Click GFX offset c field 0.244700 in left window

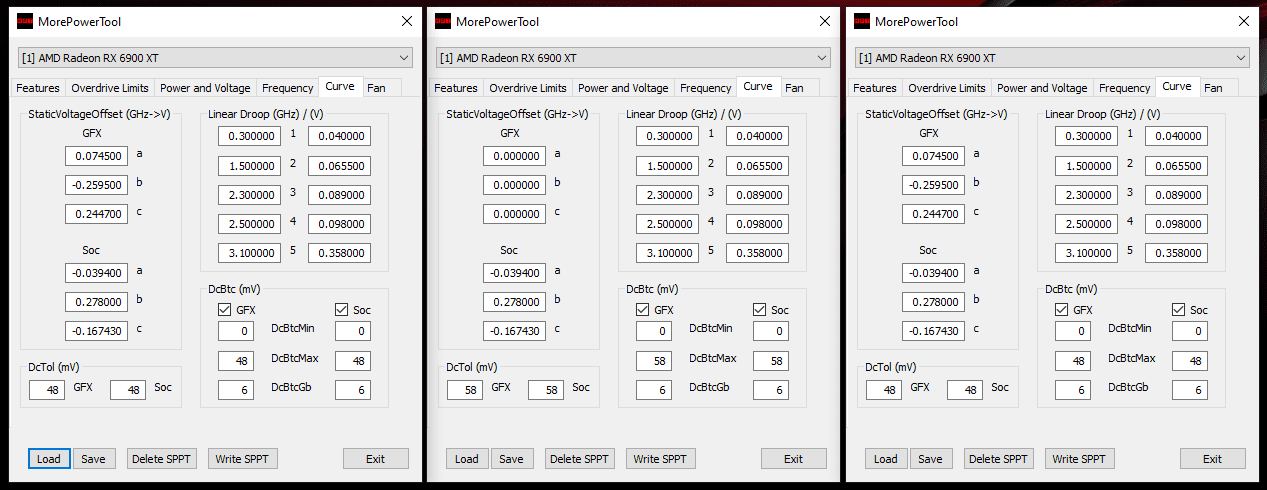click(x=97, y=214)
